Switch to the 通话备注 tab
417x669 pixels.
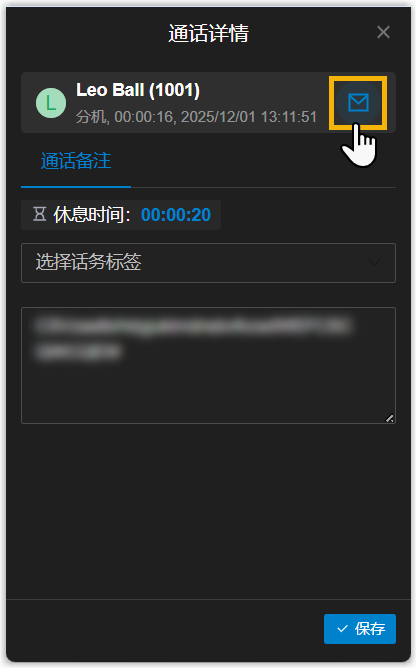coord(76,161)
